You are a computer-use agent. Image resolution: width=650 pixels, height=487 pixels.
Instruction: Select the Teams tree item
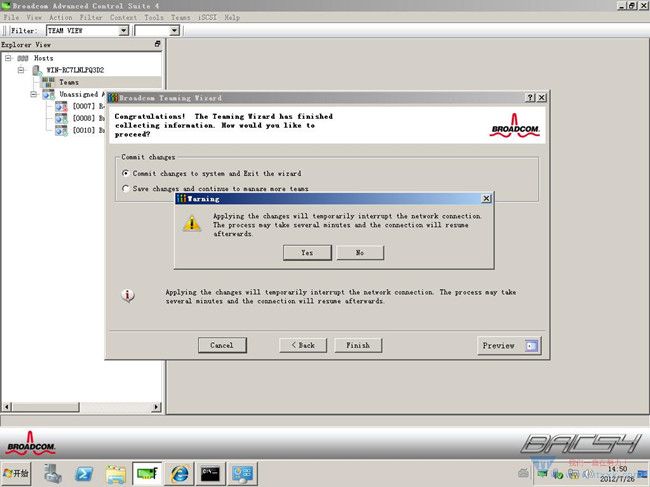click(x=69, y=82)
